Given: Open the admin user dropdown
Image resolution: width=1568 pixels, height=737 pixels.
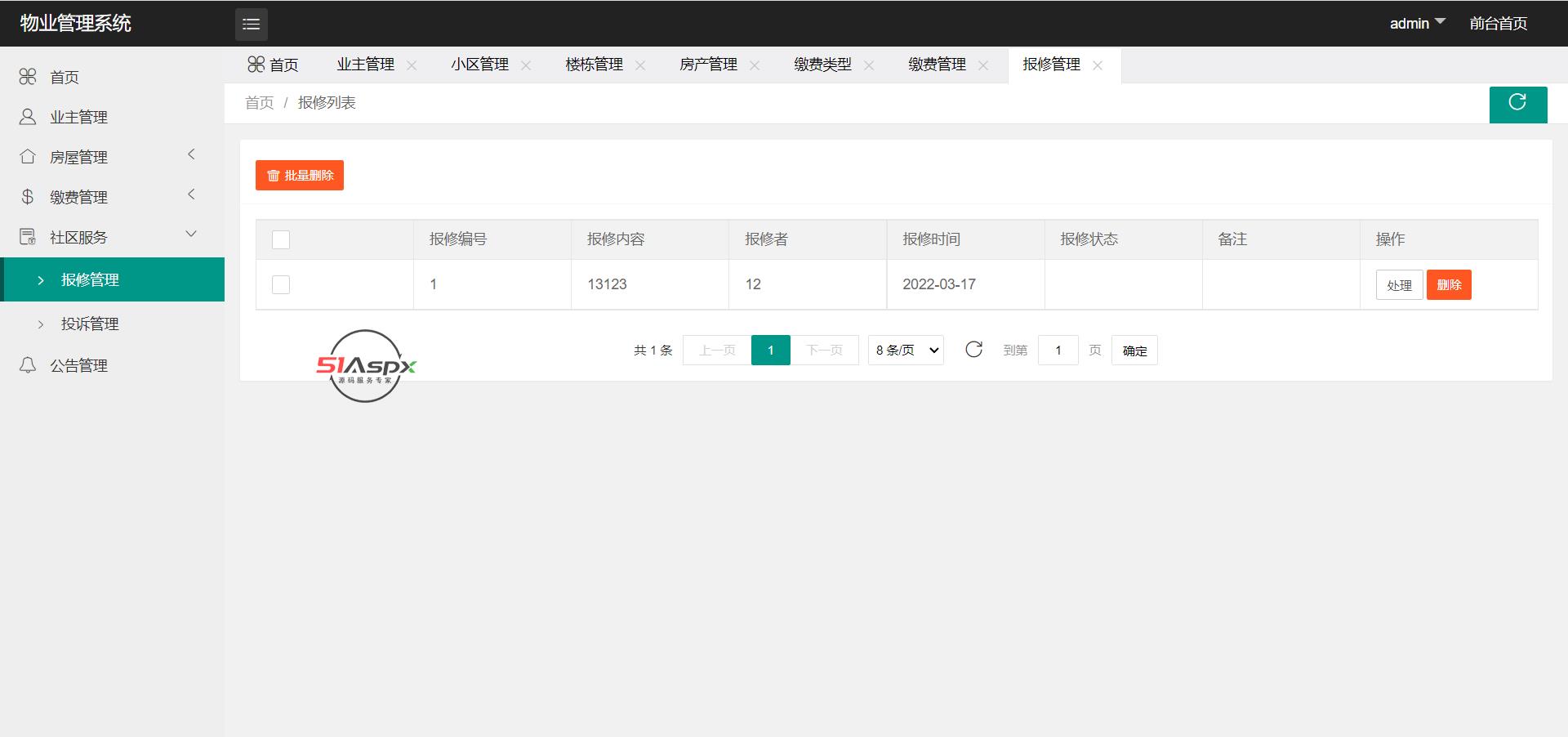Looking at the screenshot, I should 1417,24.
